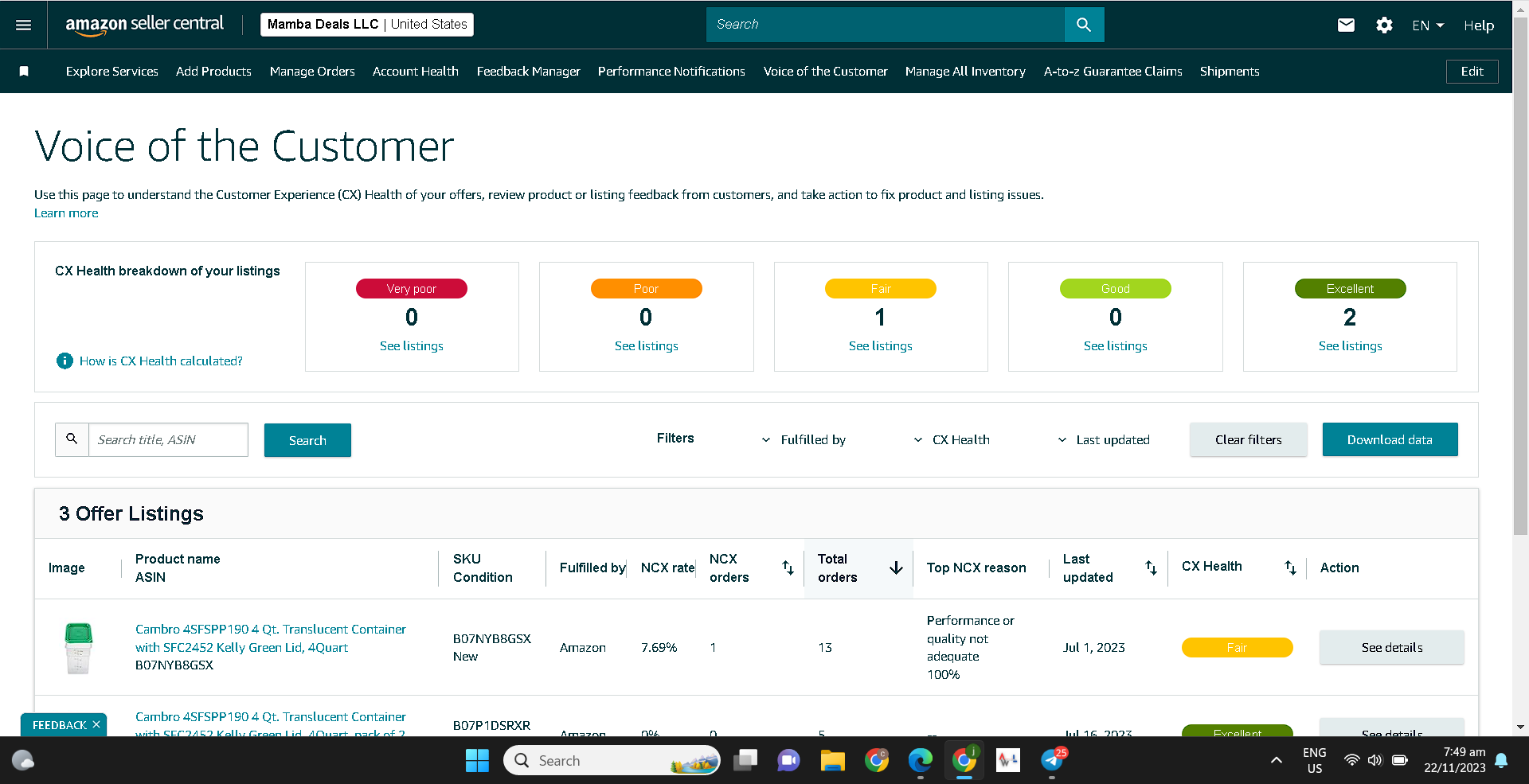The image size is (1529, 784).
Task: Open the hamburger navigation menu
Action: (24, 25)
